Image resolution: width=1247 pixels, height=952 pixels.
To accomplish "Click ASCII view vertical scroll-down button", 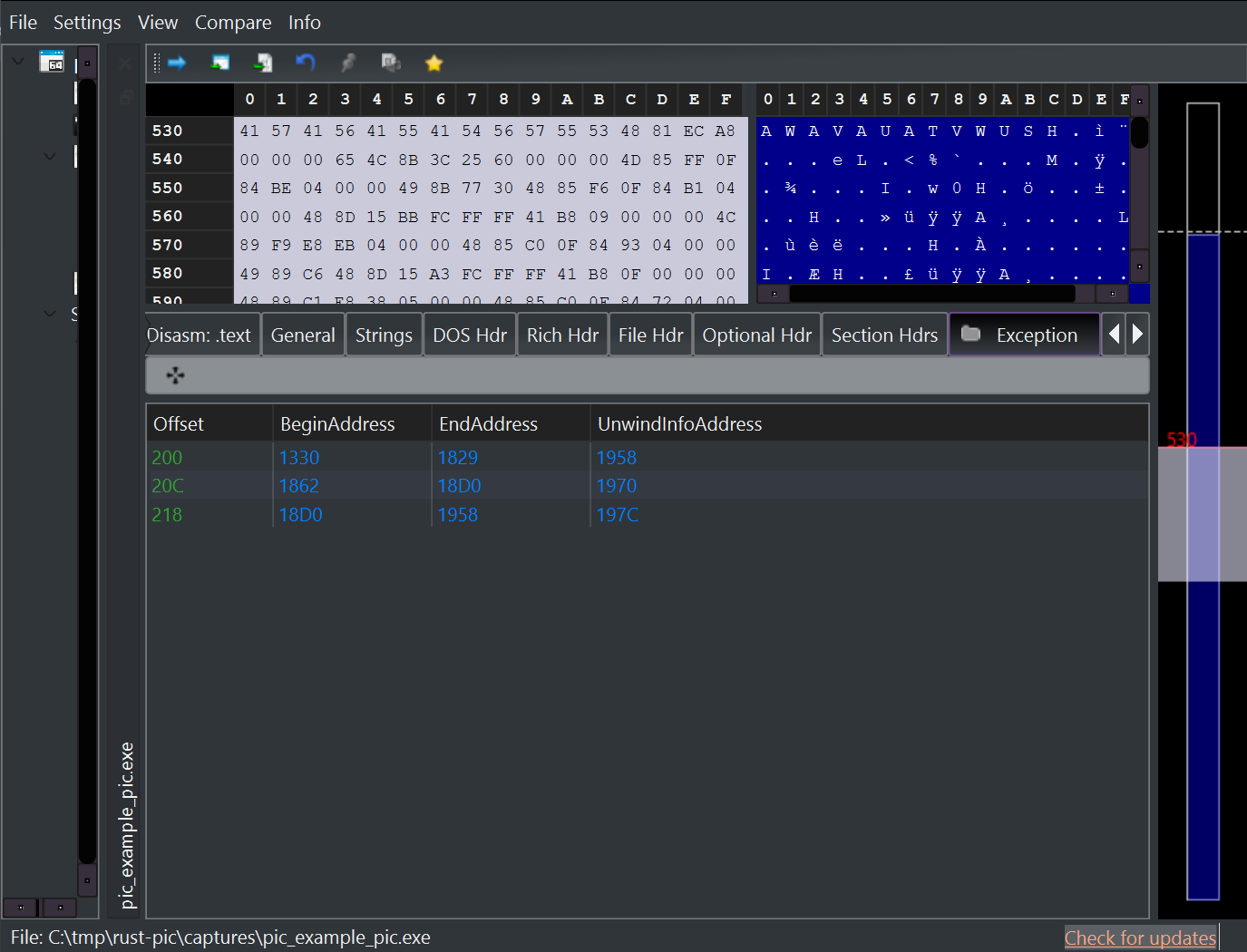I will 1140,267.
